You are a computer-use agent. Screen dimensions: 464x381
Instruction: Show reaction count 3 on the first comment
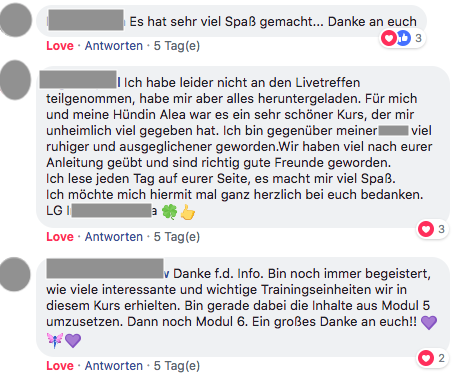tap(418, 38)
